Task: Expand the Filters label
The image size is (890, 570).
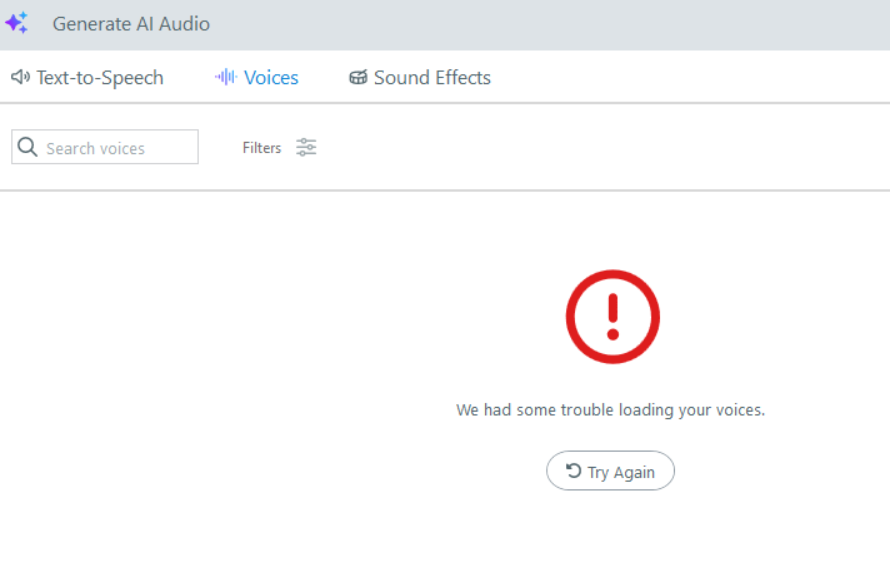Action: click(x=262, y=148)
